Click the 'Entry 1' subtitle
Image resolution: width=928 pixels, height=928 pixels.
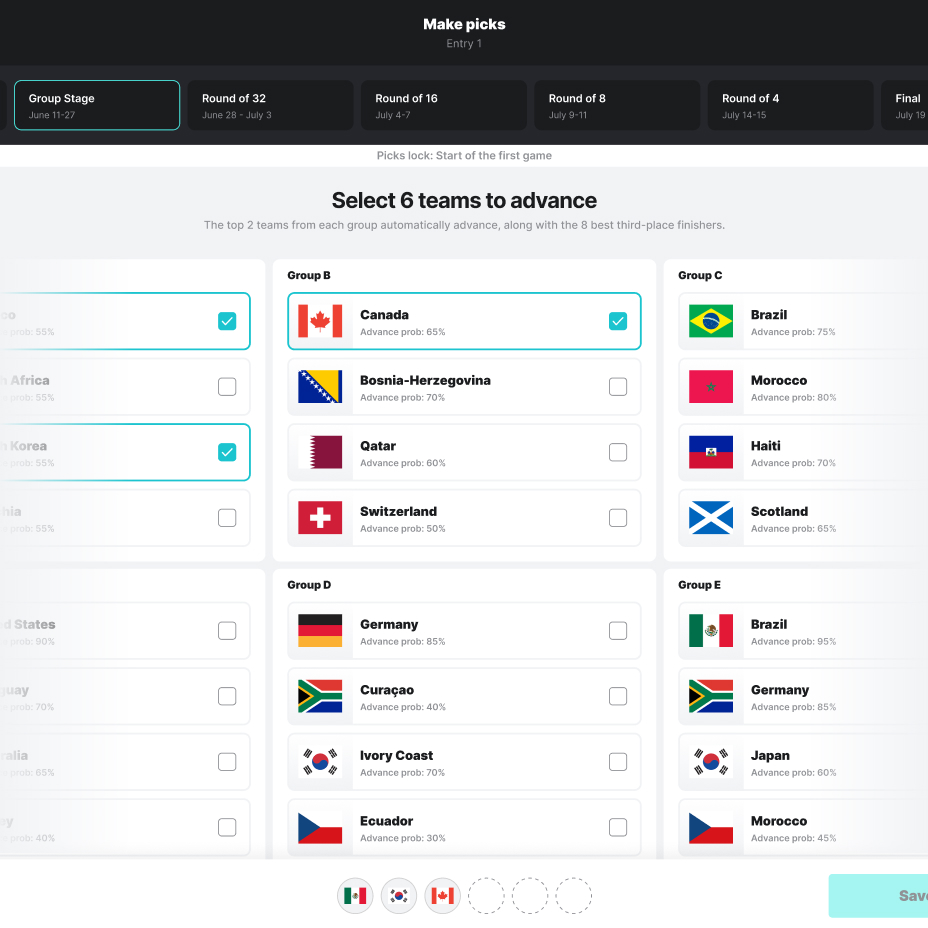pos(464,44)
